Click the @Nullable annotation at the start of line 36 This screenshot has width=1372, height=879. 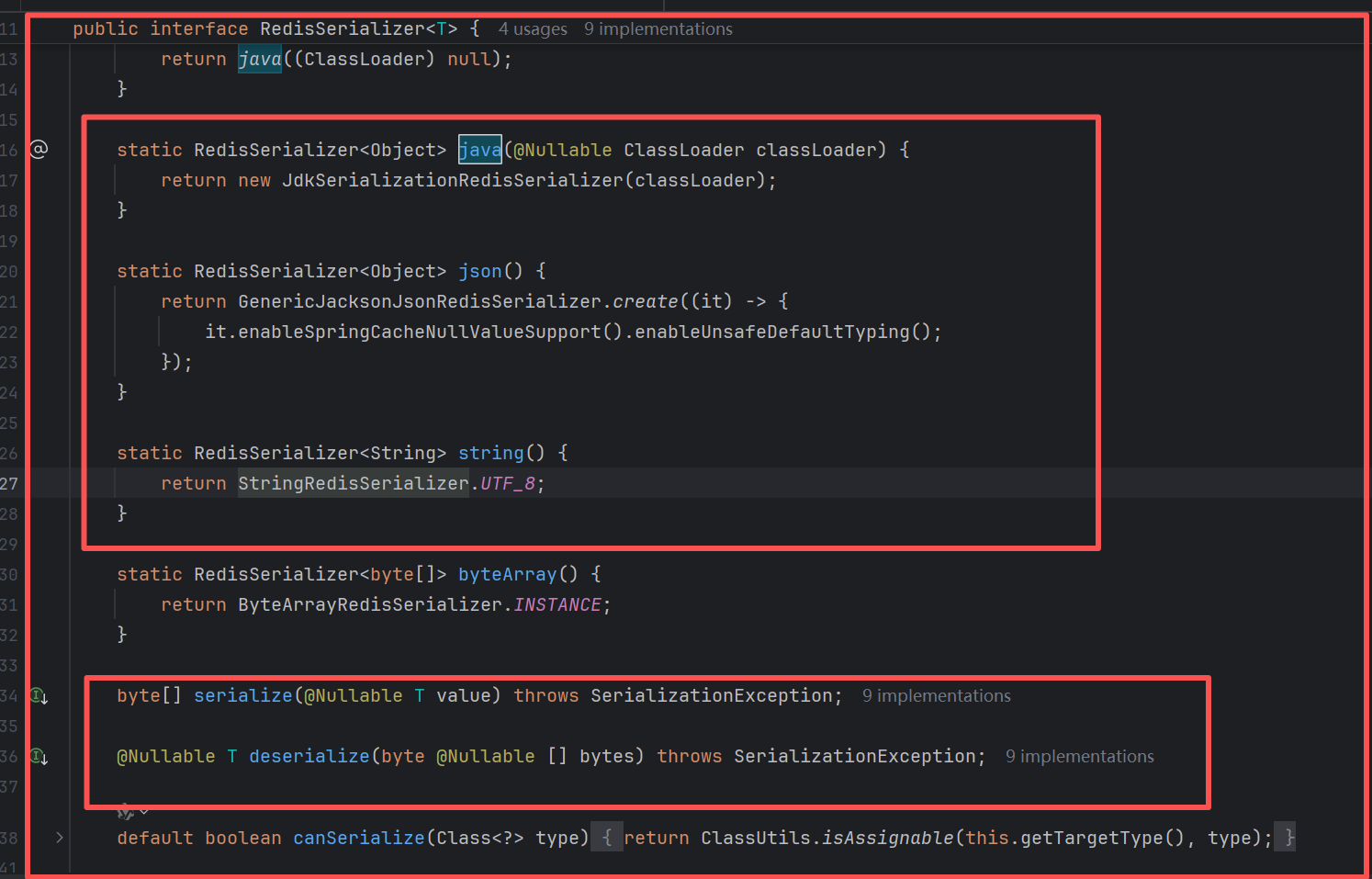[x=166, y=757]
